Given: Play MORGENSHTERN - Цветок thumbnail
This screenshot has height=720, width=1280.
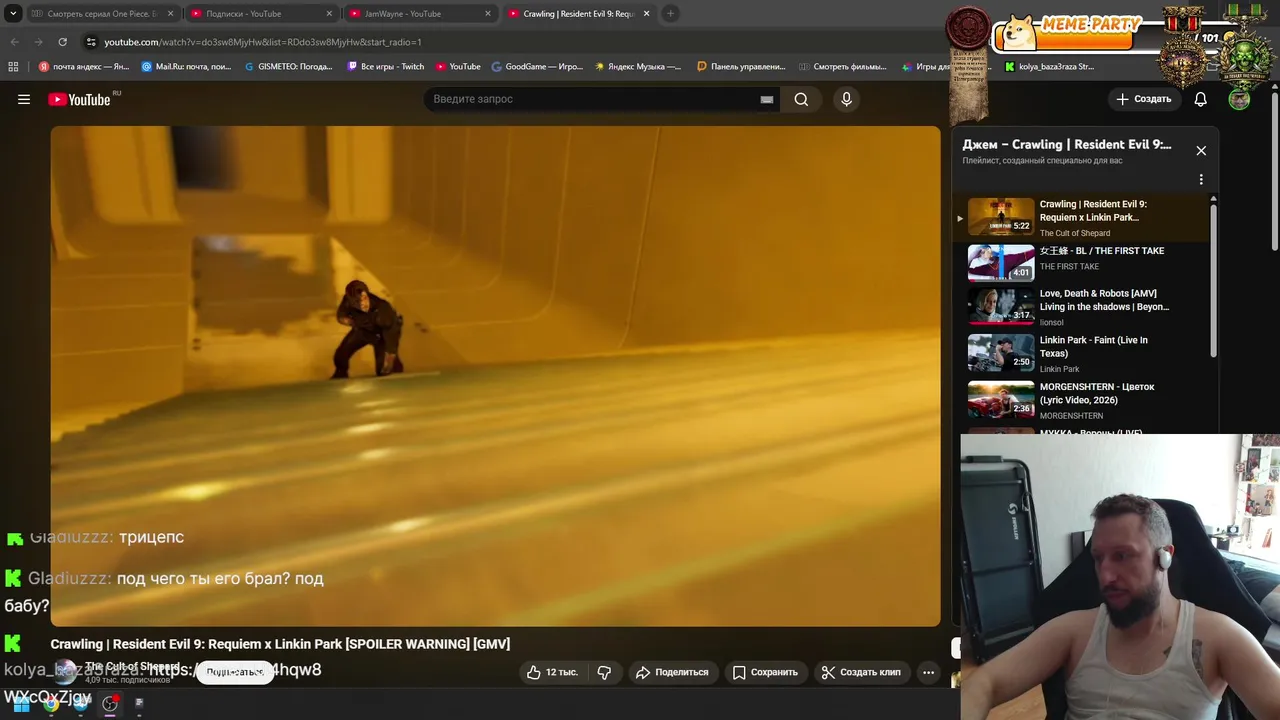Looking at the screenshot, I should pyautogui.click(x=1001, y=400).
